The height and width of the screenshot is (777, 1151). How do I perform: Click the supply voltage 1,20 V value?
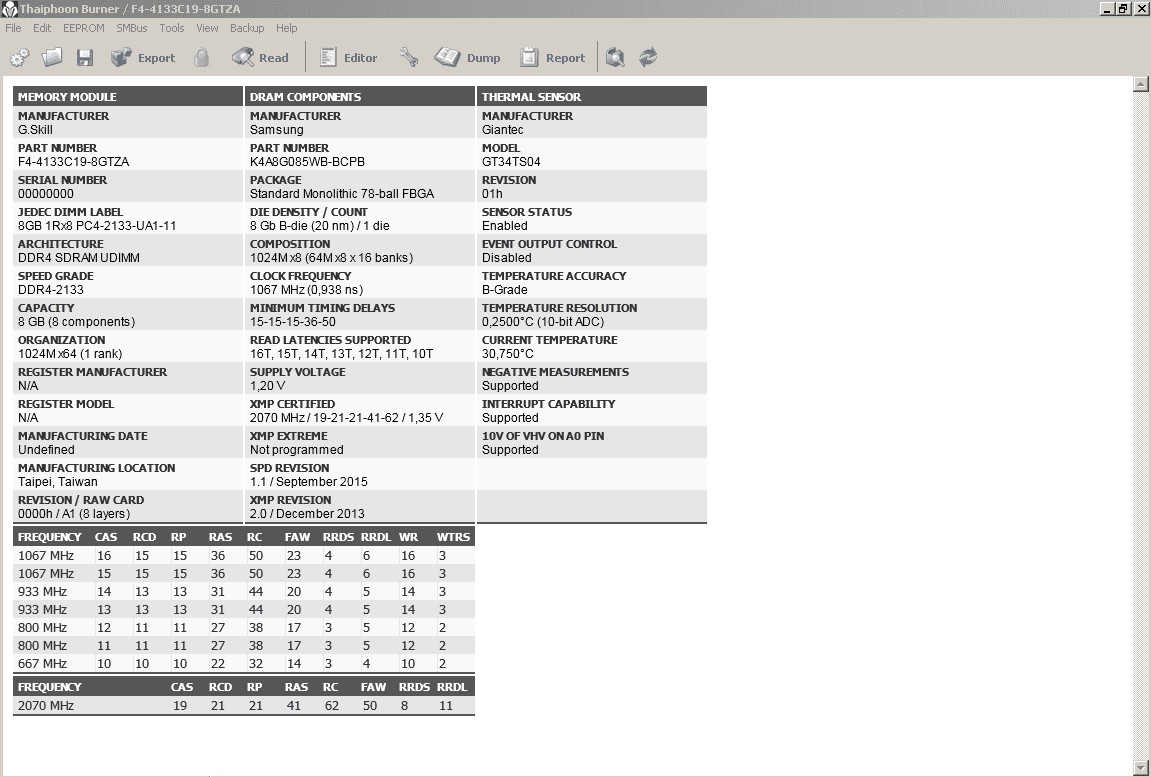point(267,386)
